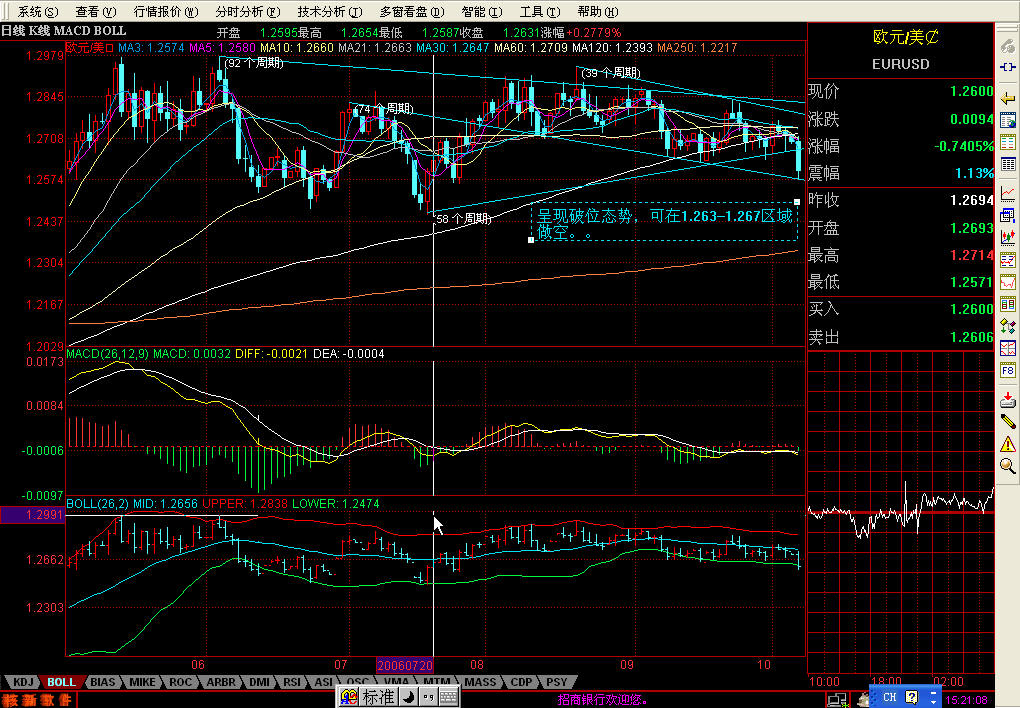Viewport: 1020px width, 708px height.
Task: Click the blue-and-red indicator chart icon
Action: pyautogui.click(x=1008, y=260)
